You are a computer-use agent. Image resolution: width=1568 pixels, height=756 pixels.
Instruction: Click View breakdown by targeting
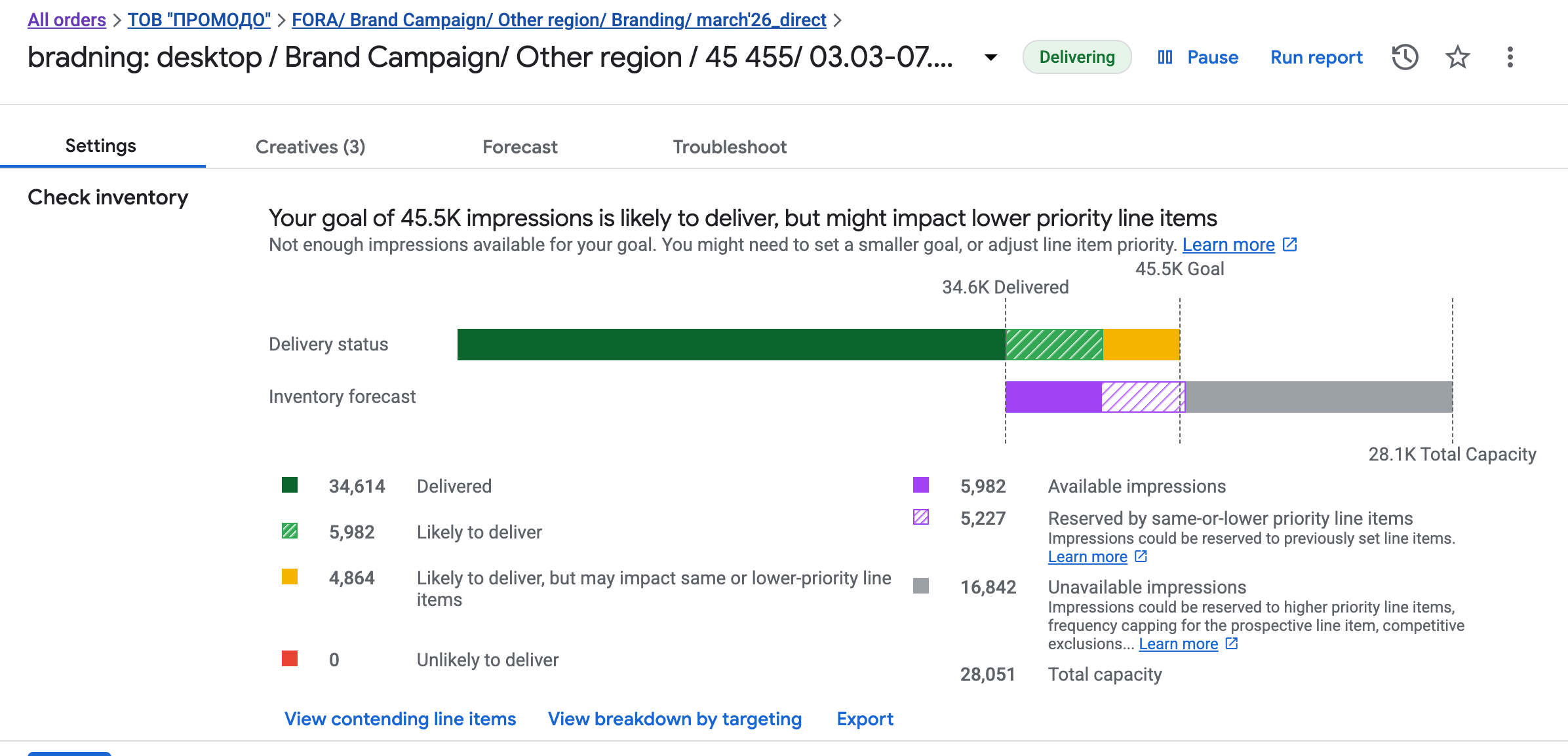[675, 719]
